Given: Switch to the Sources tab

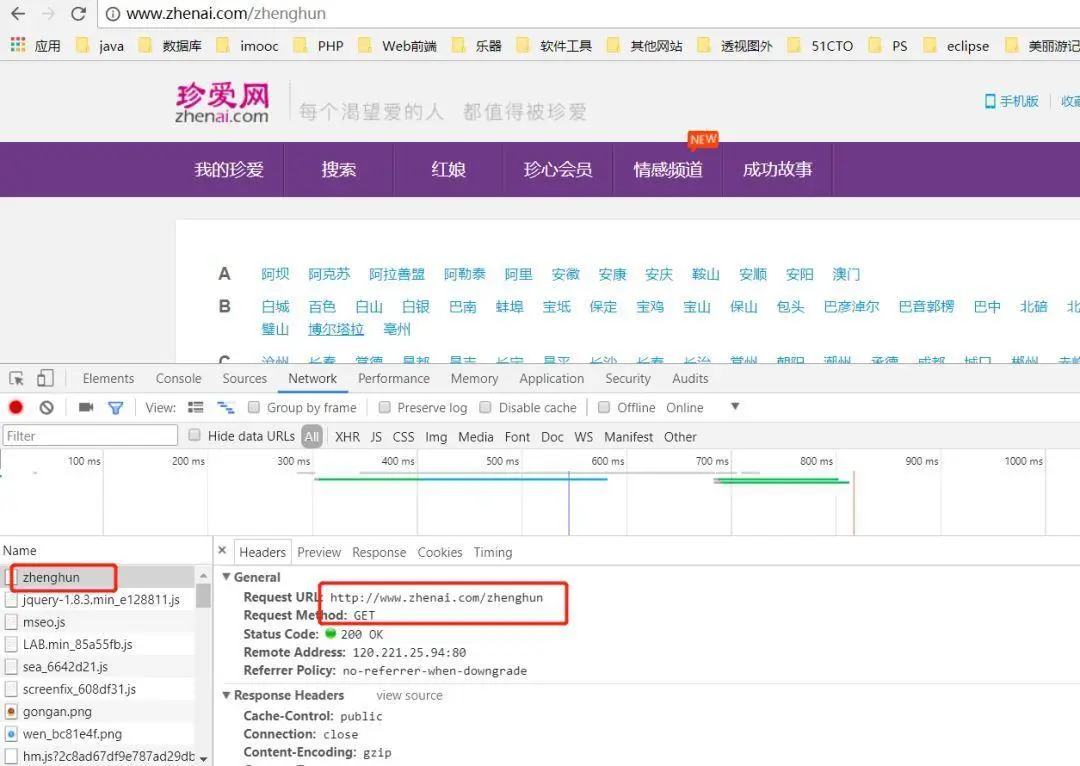Looking at the screenshot, I should click(x=245, y=378).
